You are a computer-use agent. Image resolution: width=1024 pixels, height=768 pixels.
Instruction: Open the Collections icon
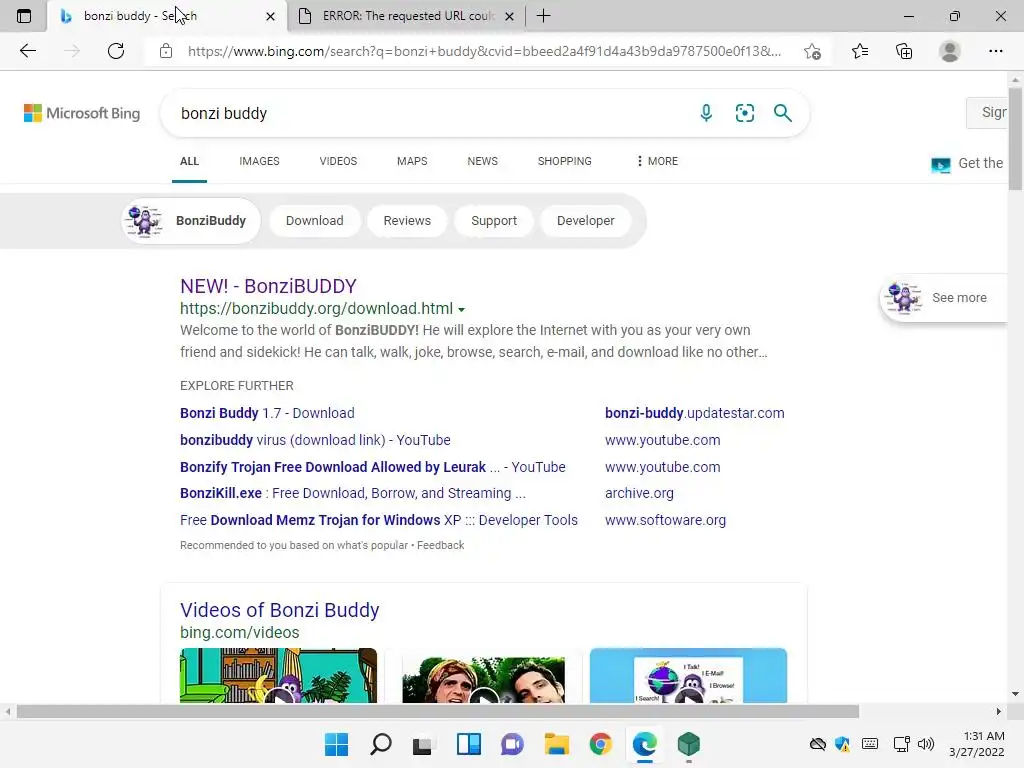pyautogui.click(x=904, y=51)
